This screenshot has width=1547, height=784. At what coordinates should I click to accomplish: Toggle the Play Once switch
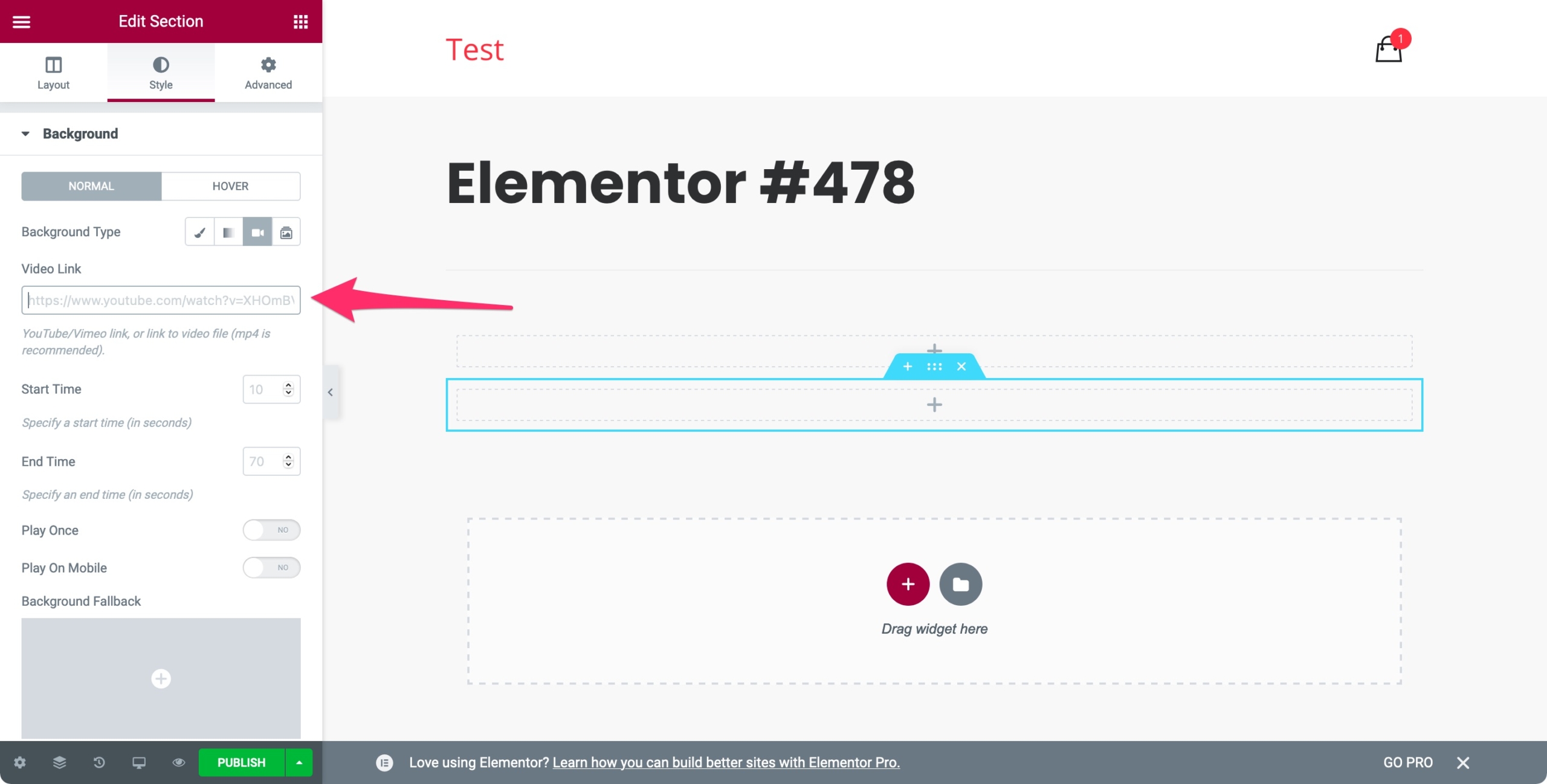[271, 530]
